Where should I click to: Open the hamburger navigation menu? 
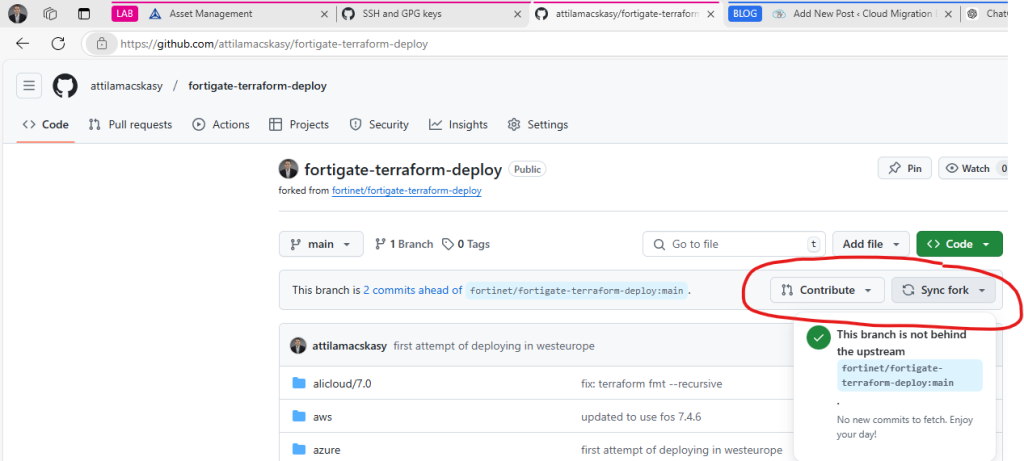[x=28, y=86]
